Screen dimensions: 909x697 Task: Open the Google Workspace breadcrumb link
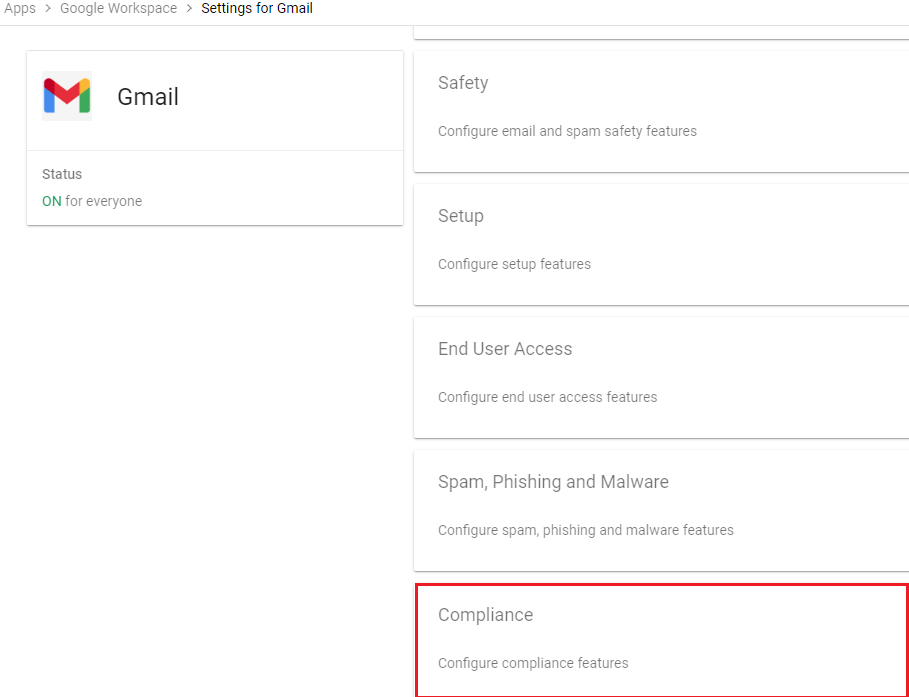[118, 9]
